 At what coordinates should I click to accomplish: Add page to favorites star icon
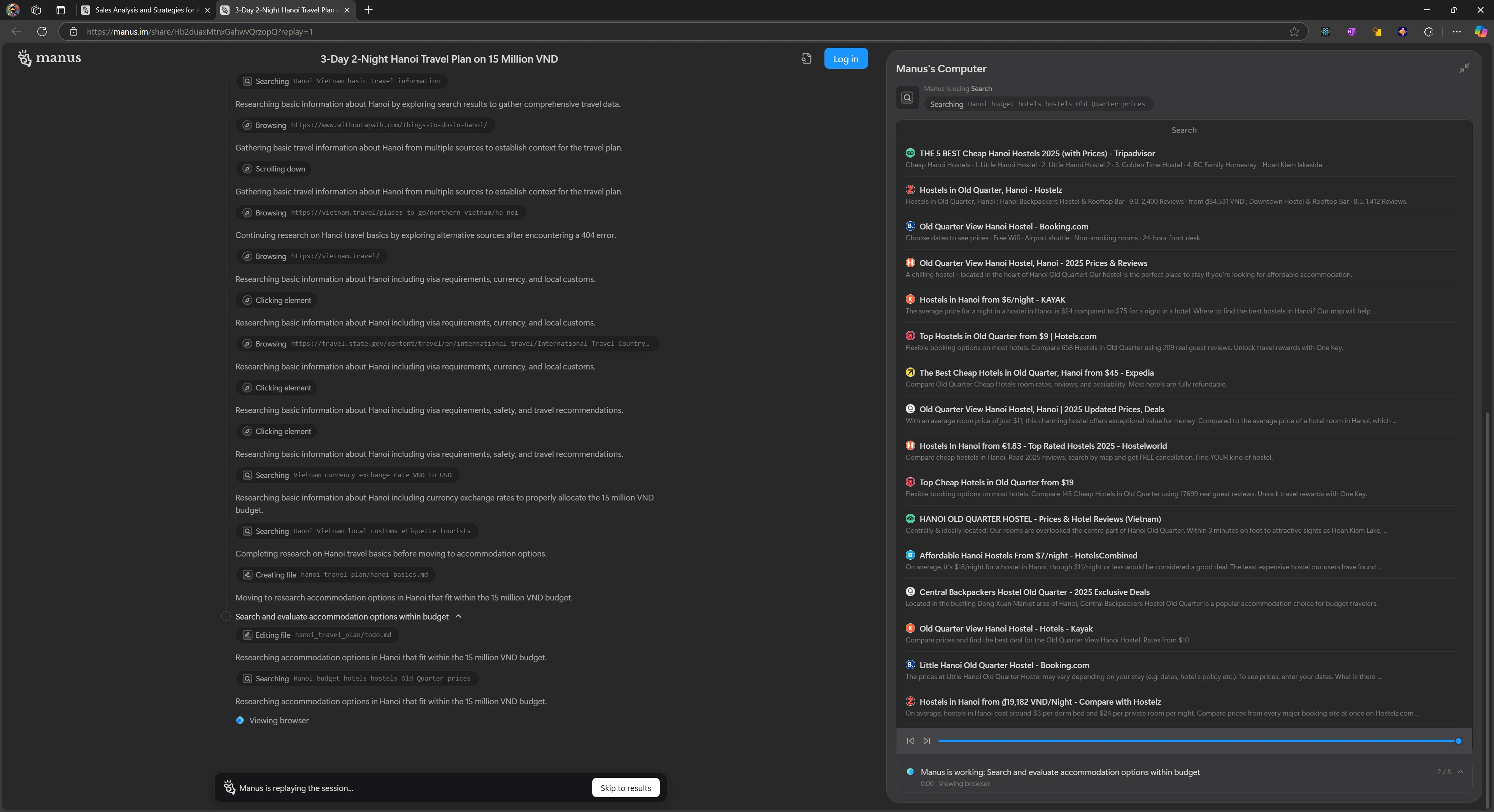(1294, 31)
